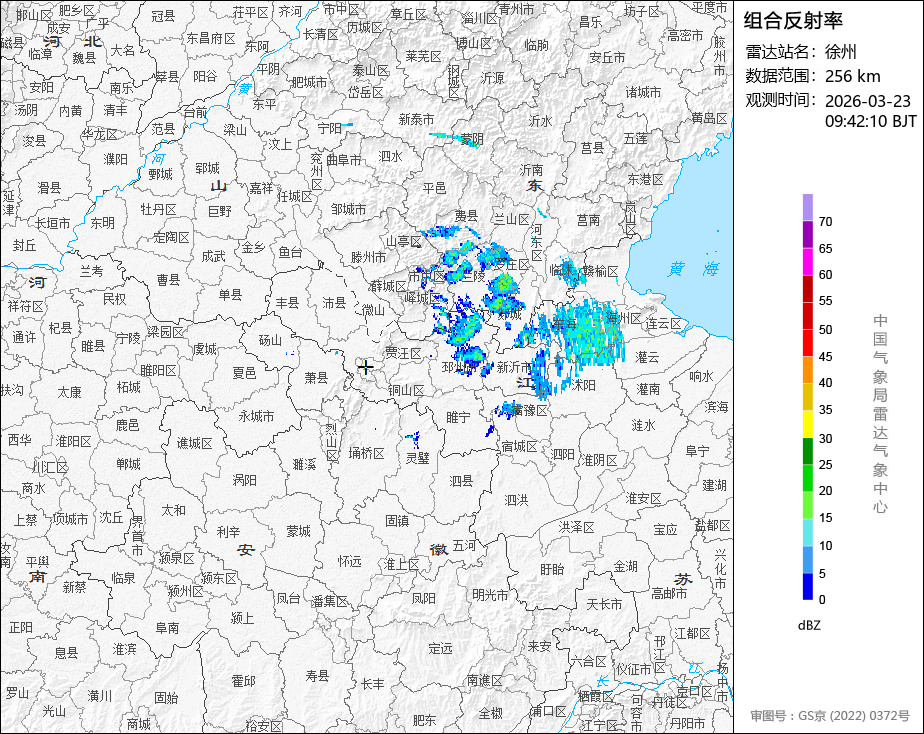Click the legend value 0
Viewport: 924px width, 734px height.
tap(822, 600)
